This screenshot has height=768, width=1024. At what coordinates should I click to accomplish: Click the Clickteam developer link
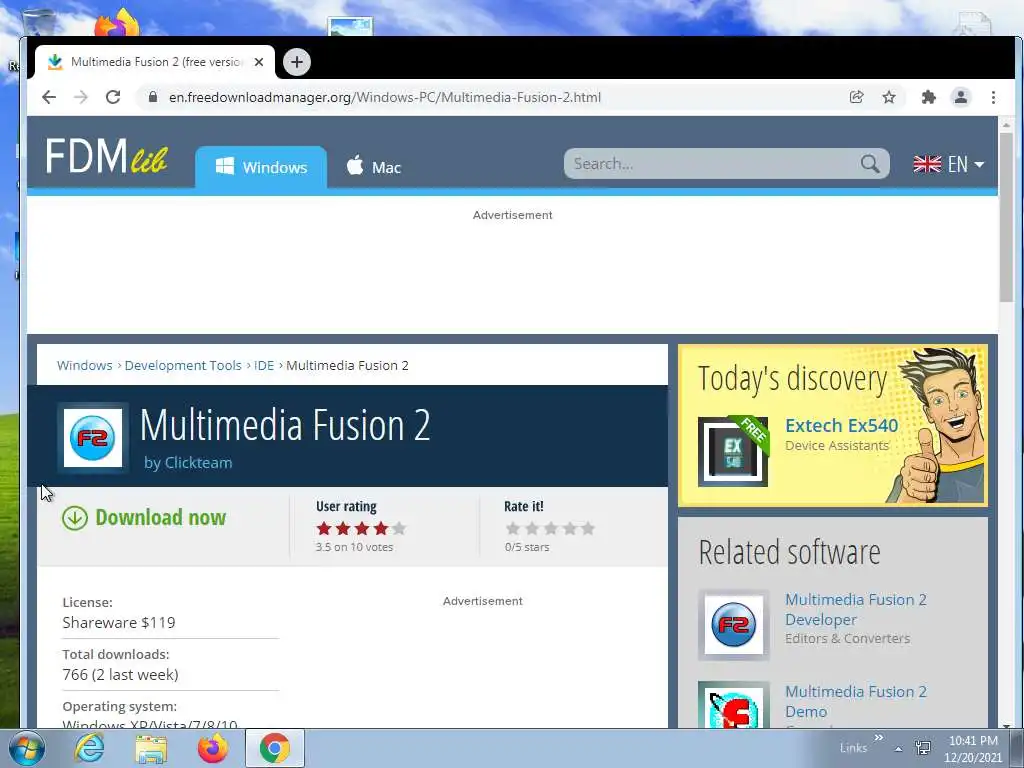tap(198, 462)
